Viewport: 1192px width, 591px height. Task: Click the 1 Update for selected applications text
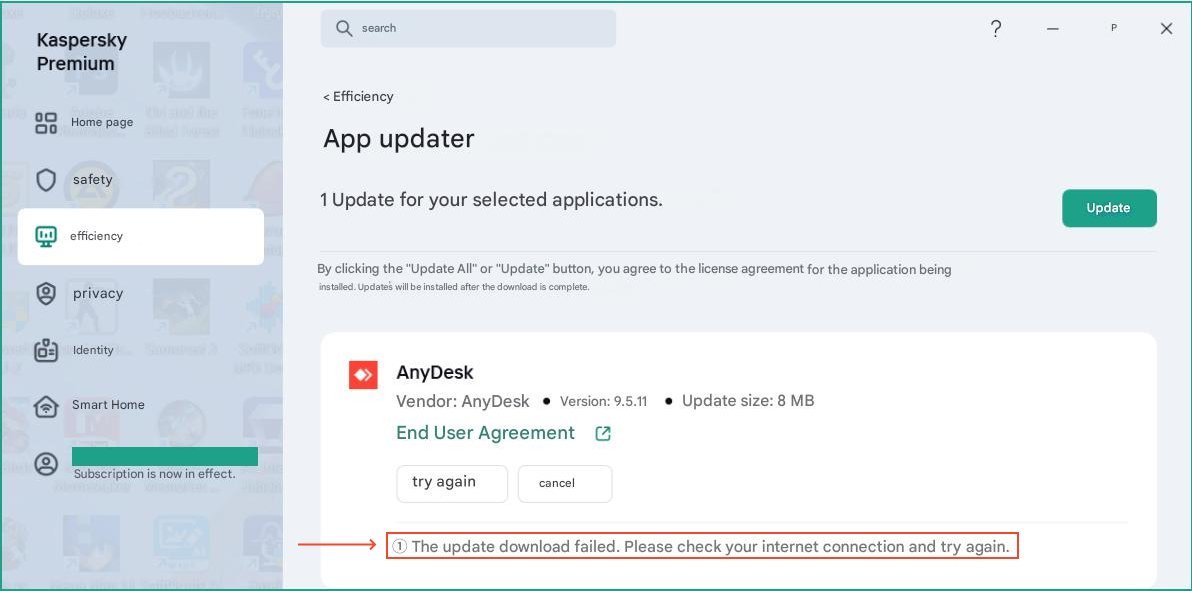[x=491, y=200]
